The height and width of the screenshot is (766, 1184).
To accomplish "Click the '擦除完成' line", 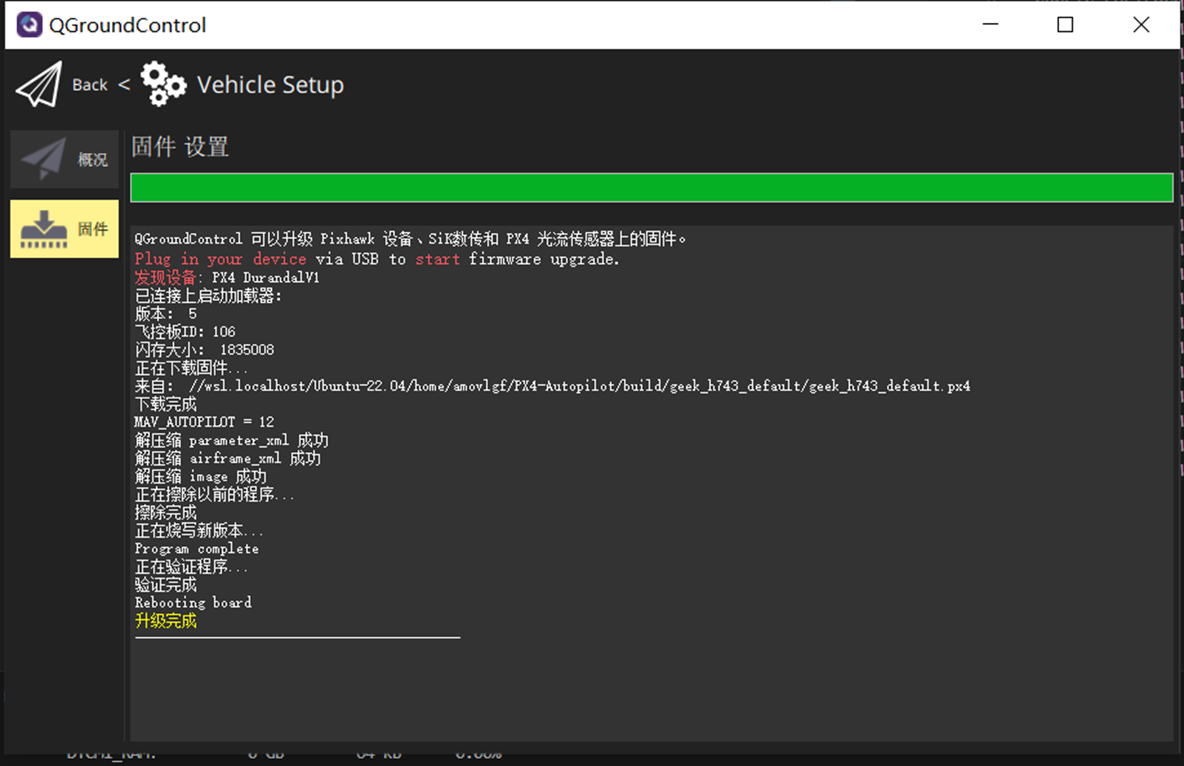I will (165, 512).
